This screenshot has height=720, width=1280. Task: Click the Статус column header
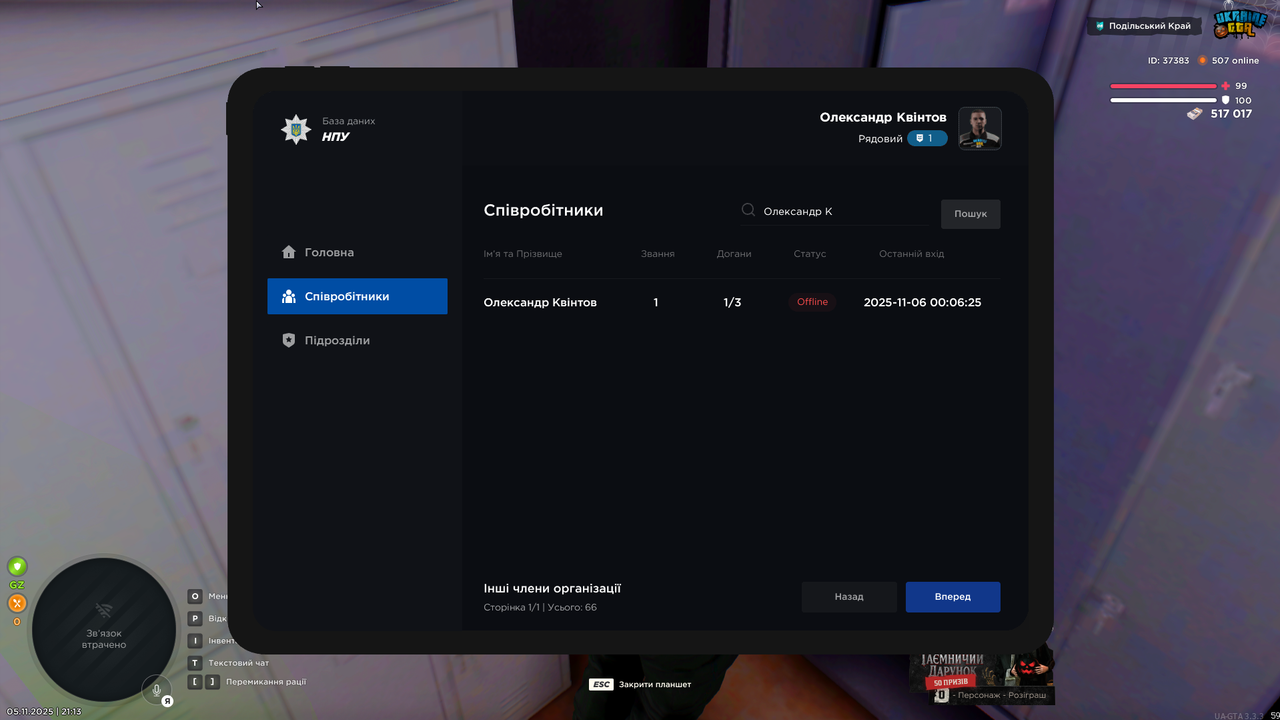click(810, 254)
